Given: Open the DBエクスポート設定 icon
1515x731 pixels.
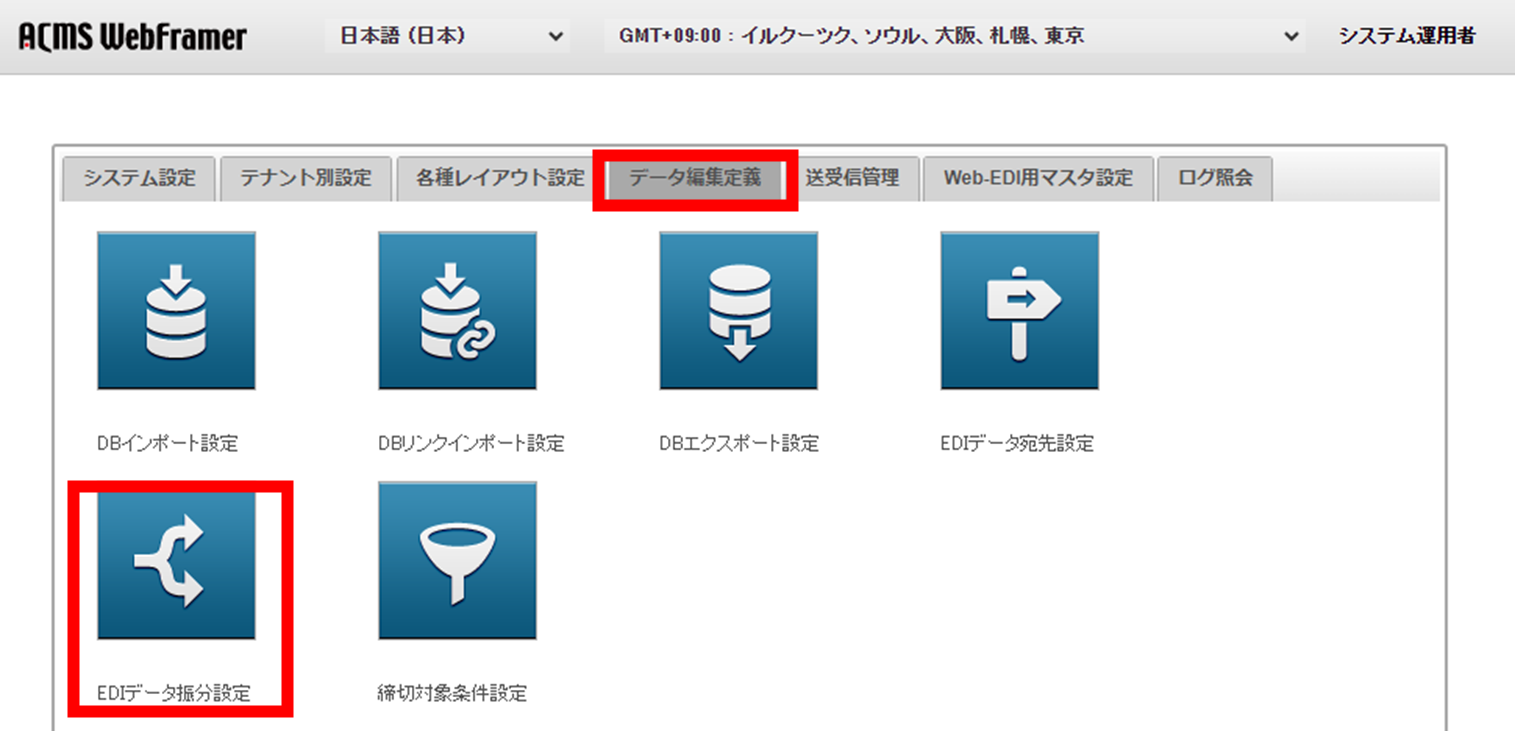Looking at the screenshot, I should click(738, 310).
